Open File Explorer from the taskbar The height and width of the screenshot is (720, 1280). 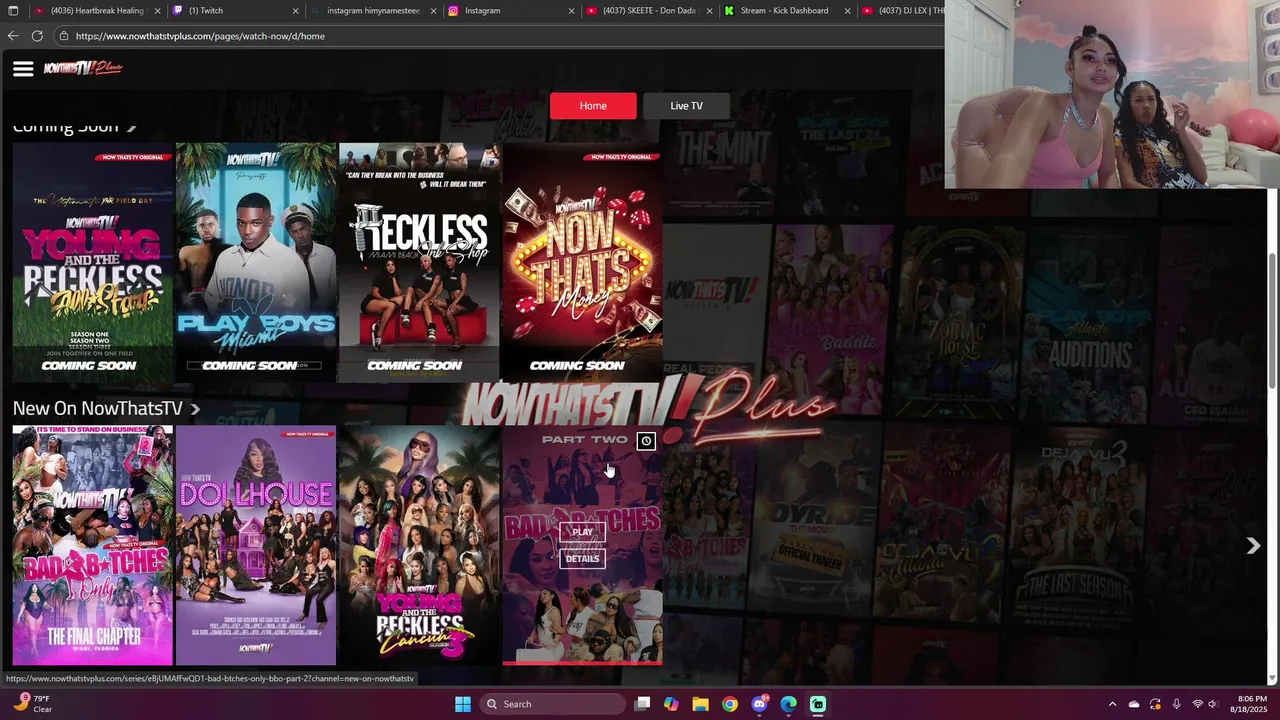[700, 704]
